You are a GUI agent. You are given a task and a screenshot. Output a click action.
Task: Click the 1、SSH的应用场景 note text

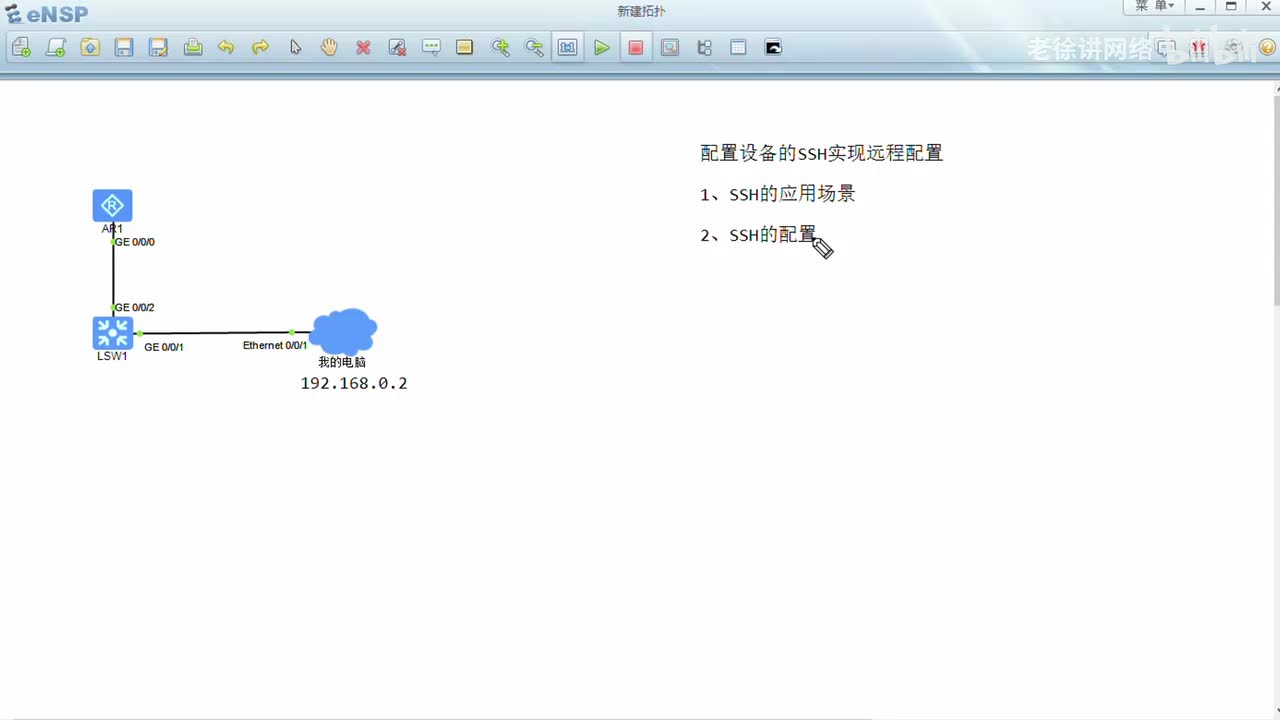pyautogui.click(x=778, y=194)
